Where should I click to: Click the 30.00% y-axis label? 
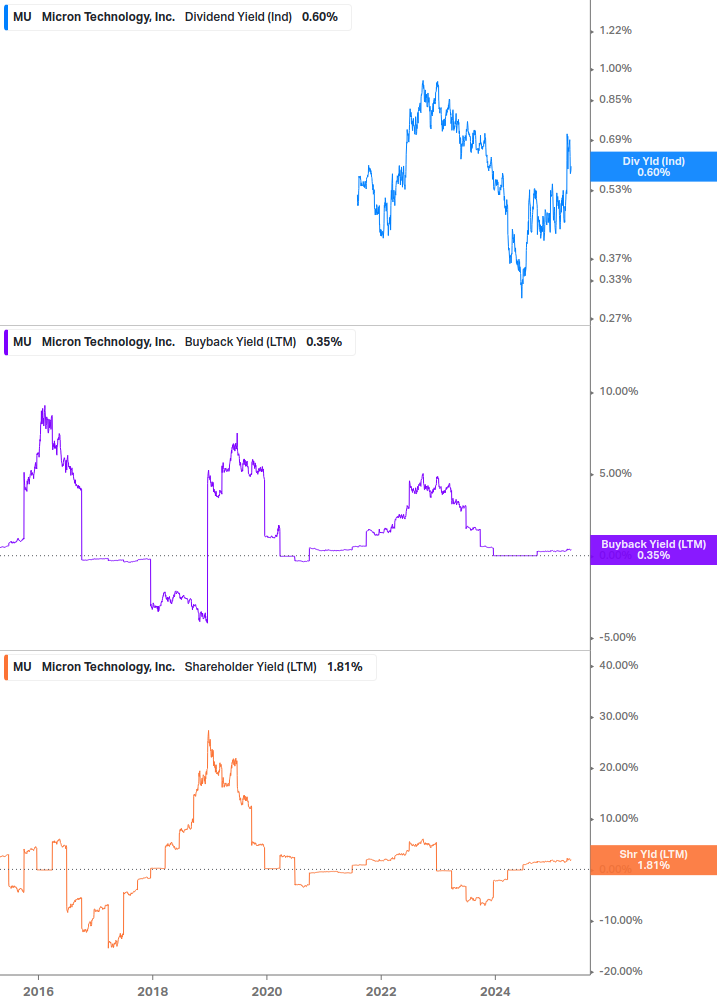(x=618, y=717)
